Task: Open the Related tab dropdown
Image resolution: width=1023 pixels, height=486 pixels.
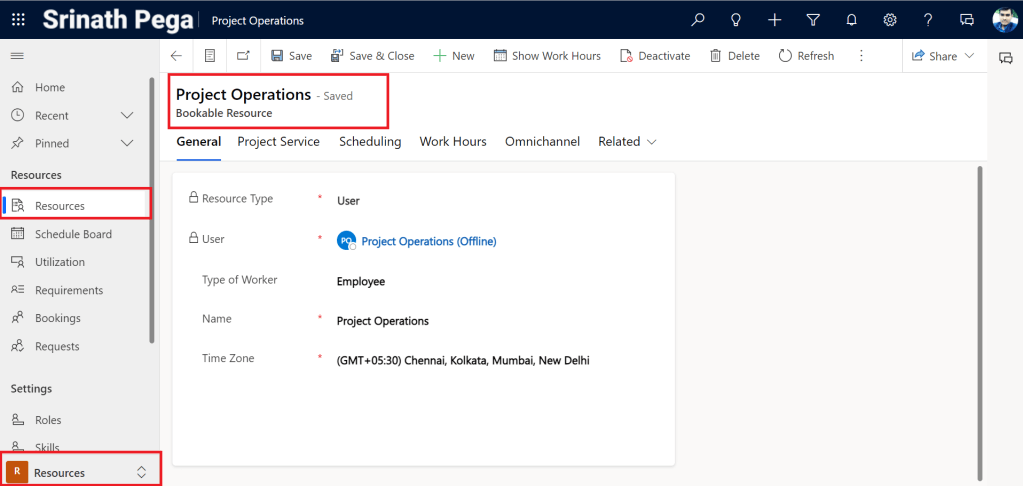Action: pyautogui.click(x=627, y=142)
